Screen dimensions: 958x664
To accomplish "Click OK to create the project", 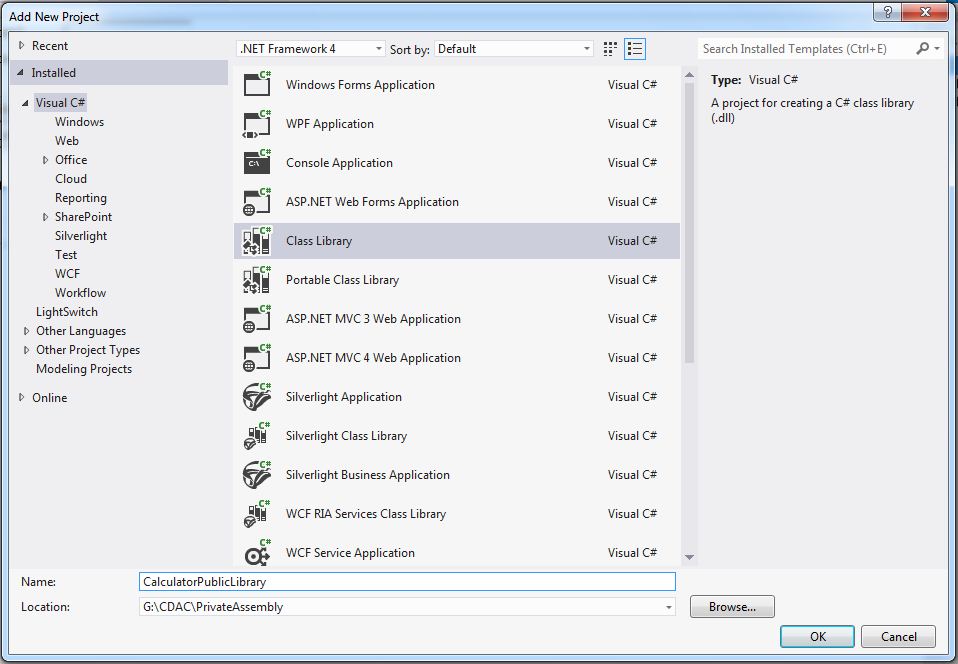I will [817, 637].
